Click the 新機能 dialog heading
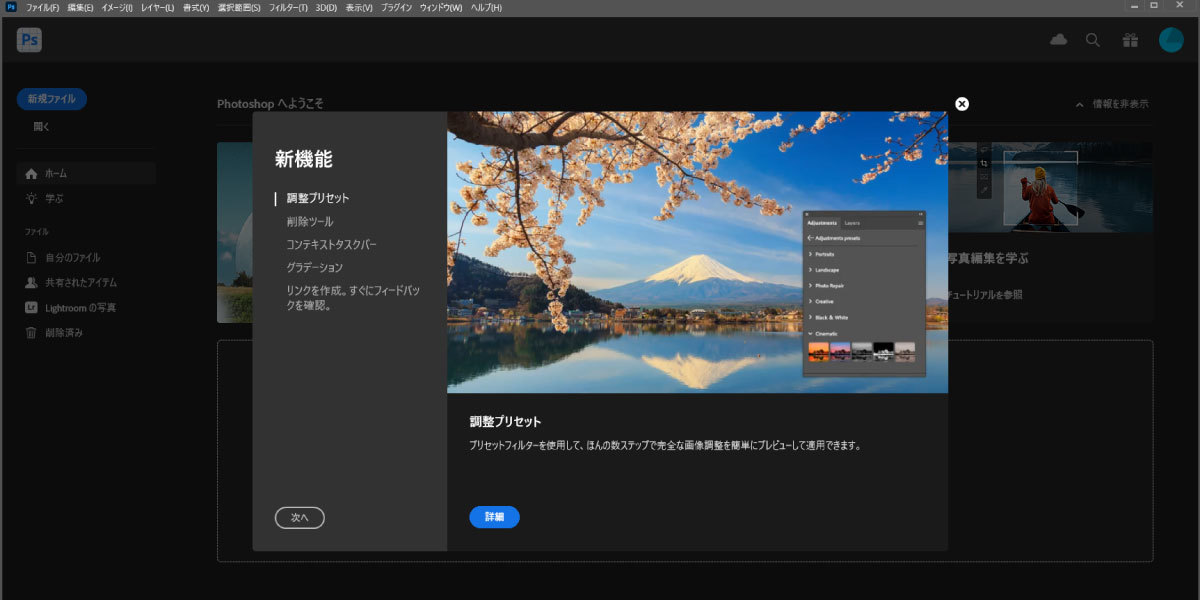1200x600 pixels. click(304, 158)
